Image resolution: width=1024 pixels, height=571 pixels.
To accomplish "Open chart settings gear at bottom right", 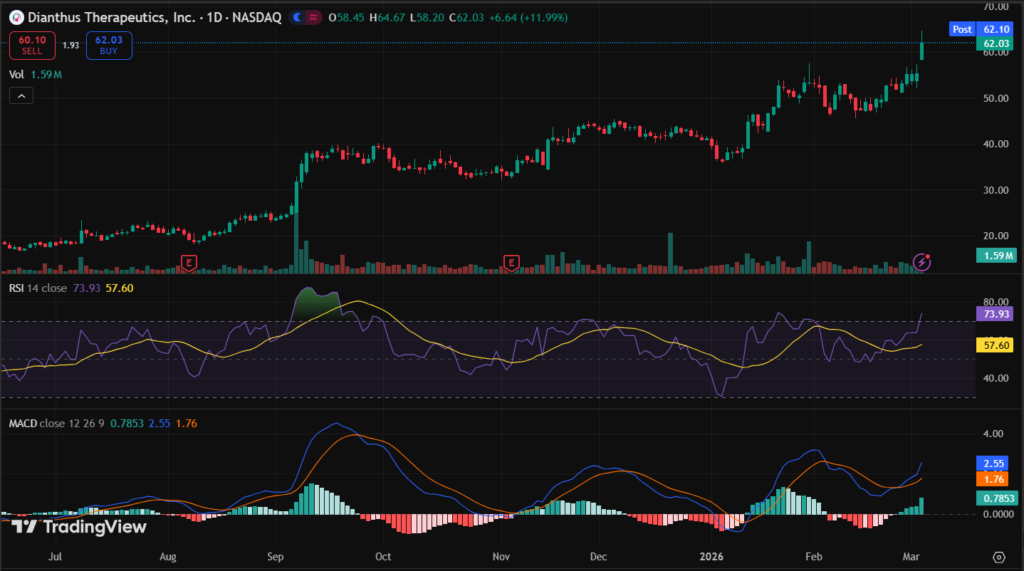I will [997, 556].
